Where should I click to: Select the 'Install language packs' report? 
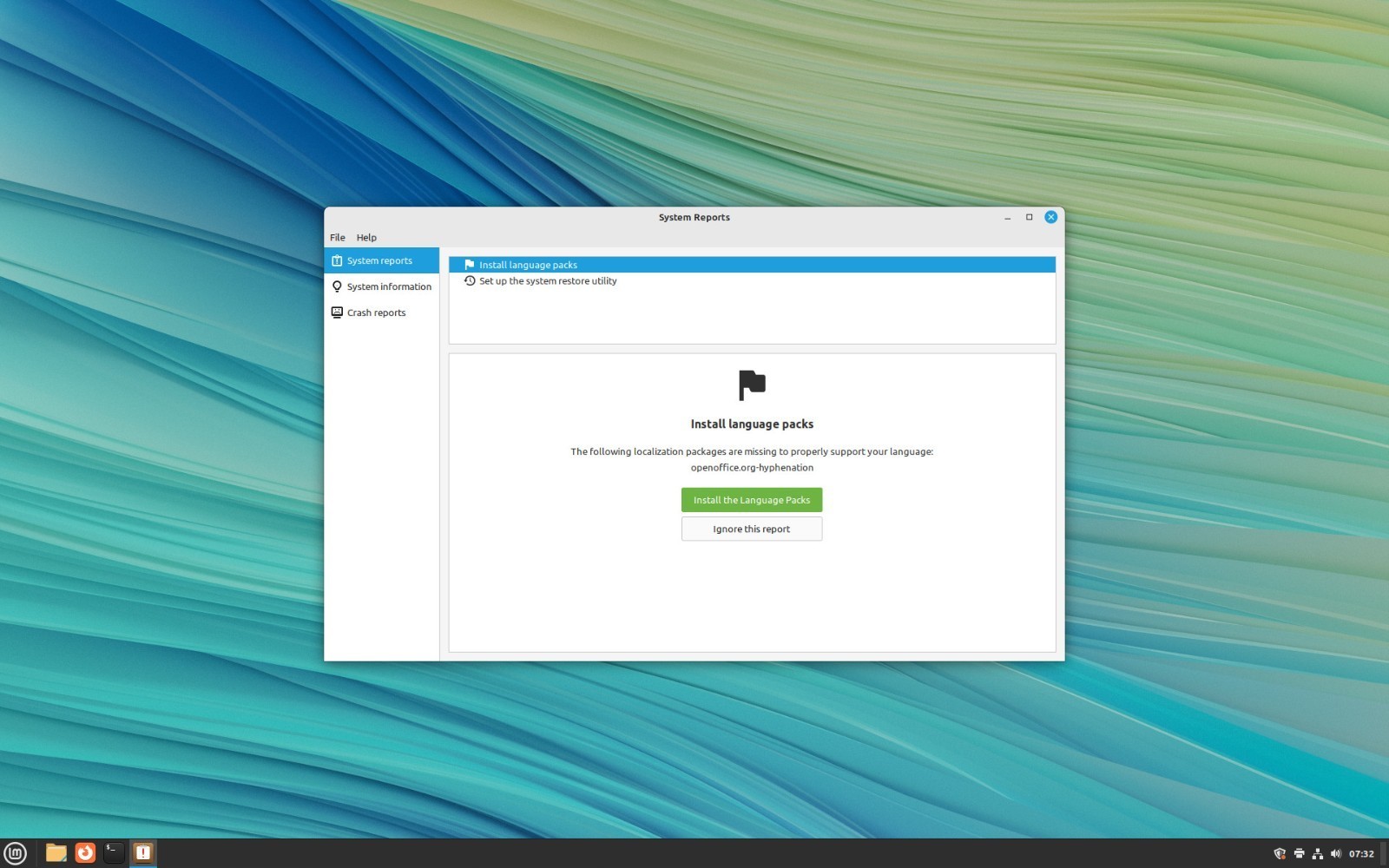pos(528,265)
